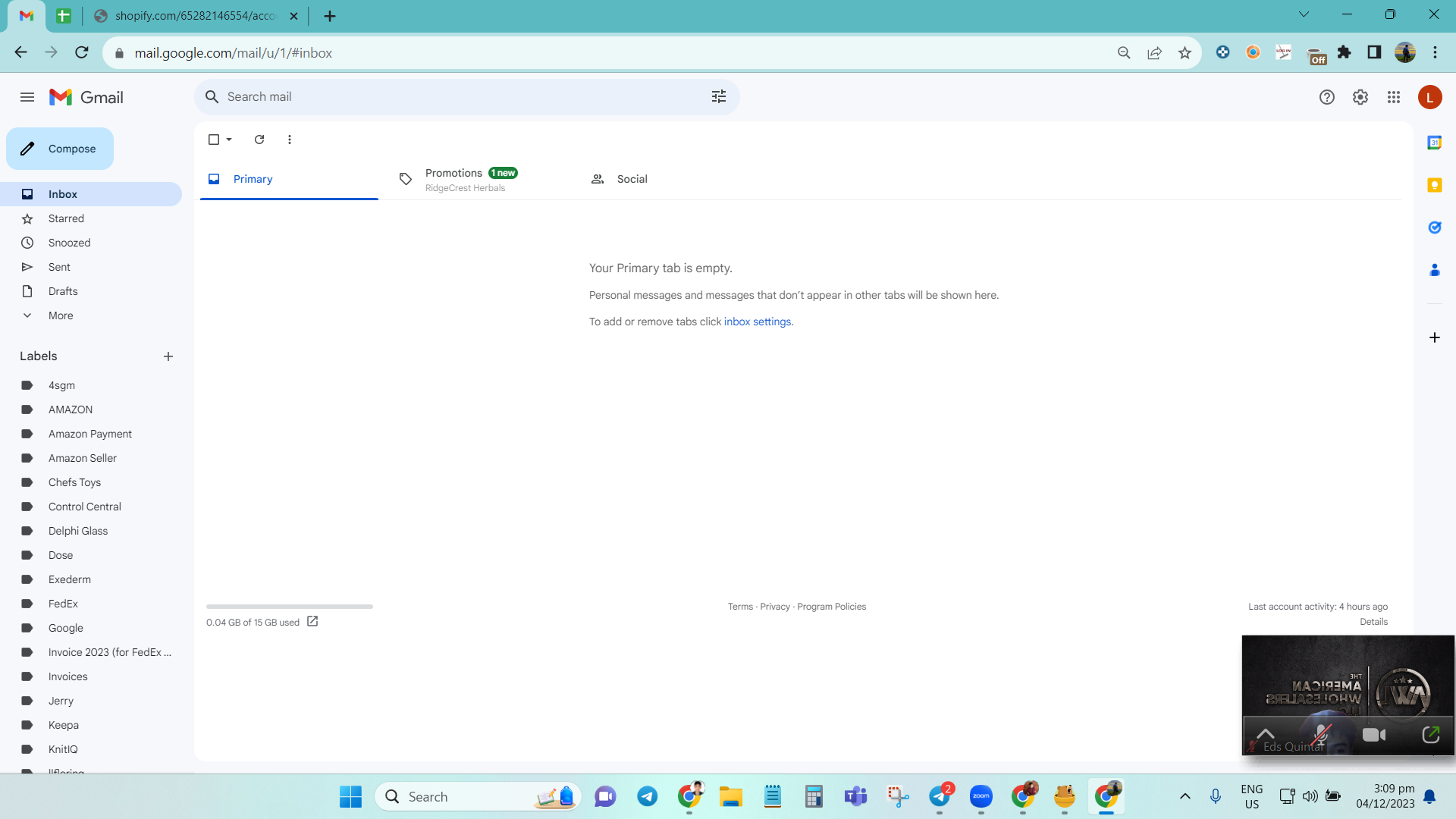Image resolution: width=1456 pixels, height=819 pixels.
Task: Open search filter options icon
Action: pyautogui.click(x=718, y=97)
